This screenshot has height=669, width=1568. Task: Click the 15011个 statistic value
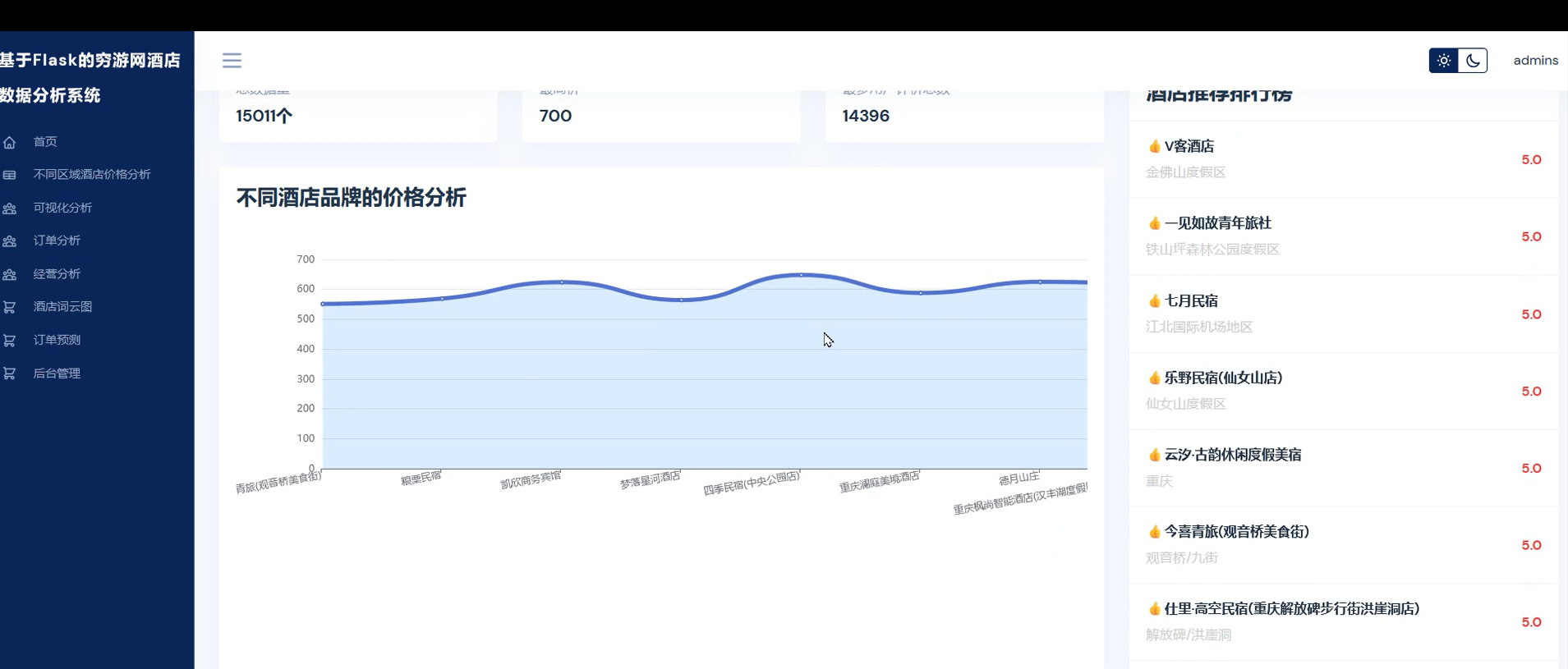pos(264,116)
